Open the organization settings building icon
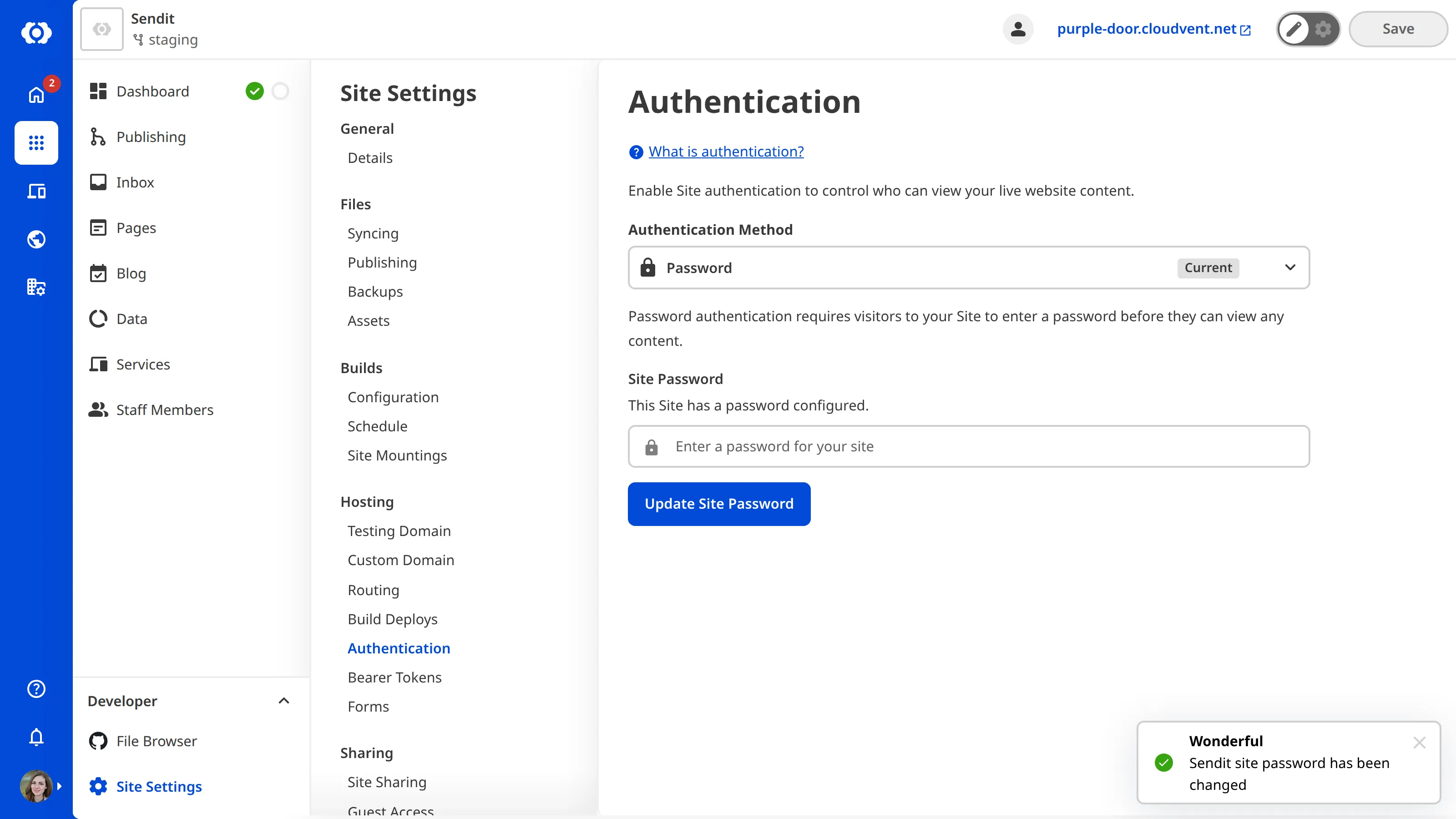1456x819 pixels. tap(36, 287)
